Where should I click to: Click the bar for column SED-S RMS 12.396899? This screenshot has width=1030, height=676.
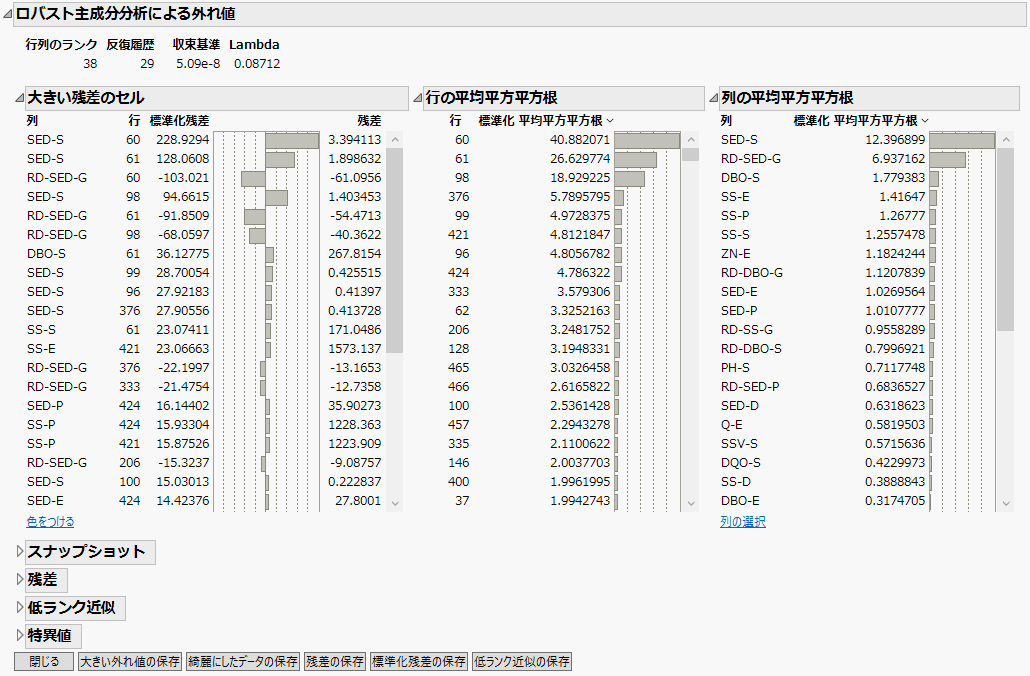point(962,140)
